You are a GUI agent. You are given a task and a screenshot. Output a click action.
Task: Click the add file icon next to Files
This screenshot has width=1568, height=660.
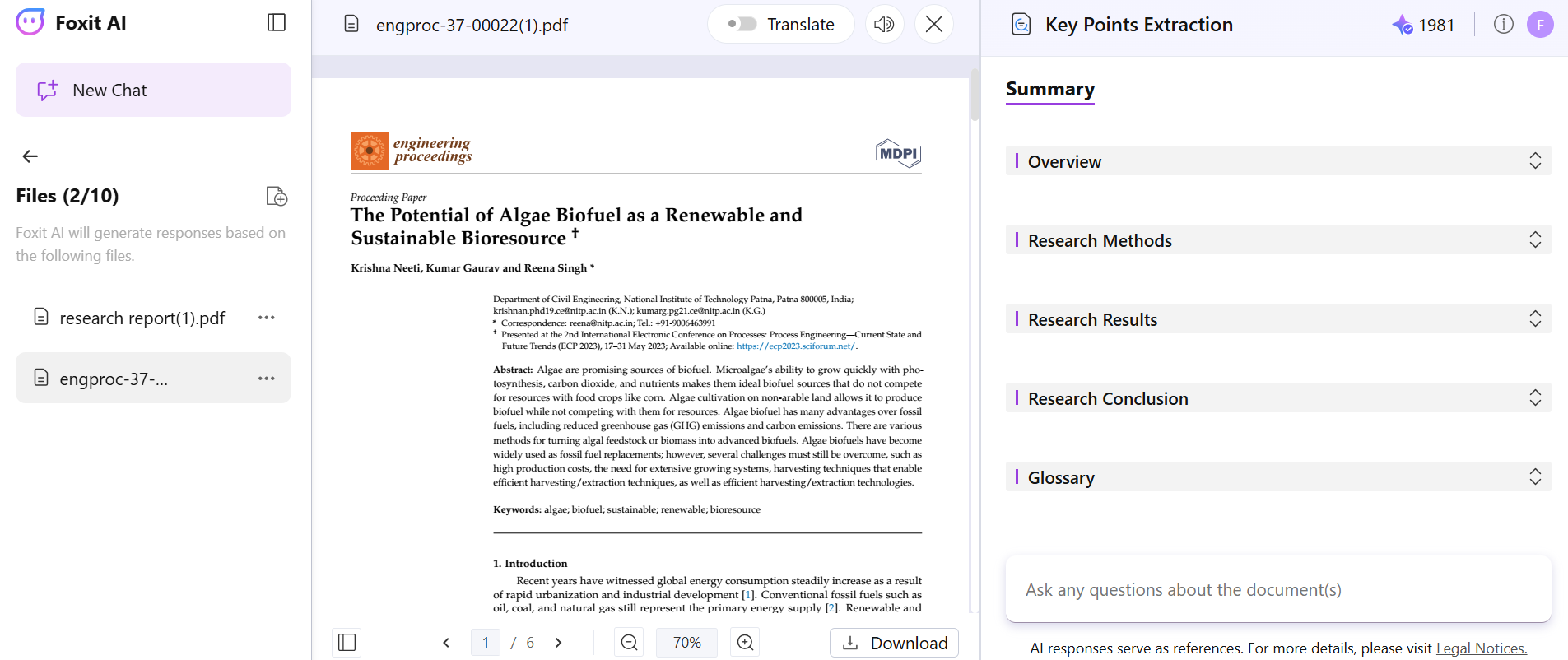pyautogui.click(x=277, y=196)
